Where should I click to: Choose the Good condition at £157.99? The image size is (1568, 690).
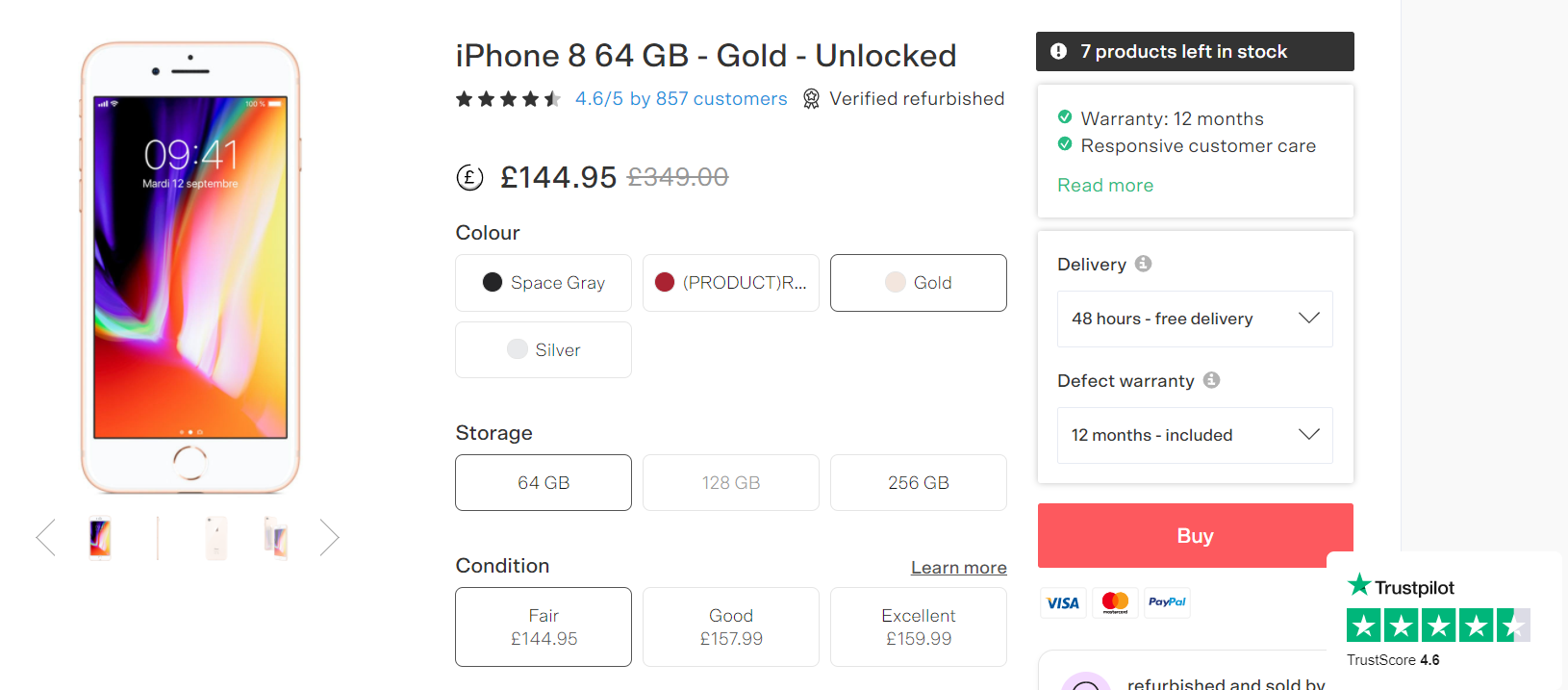pyautogui.click(x=731, y=627)
